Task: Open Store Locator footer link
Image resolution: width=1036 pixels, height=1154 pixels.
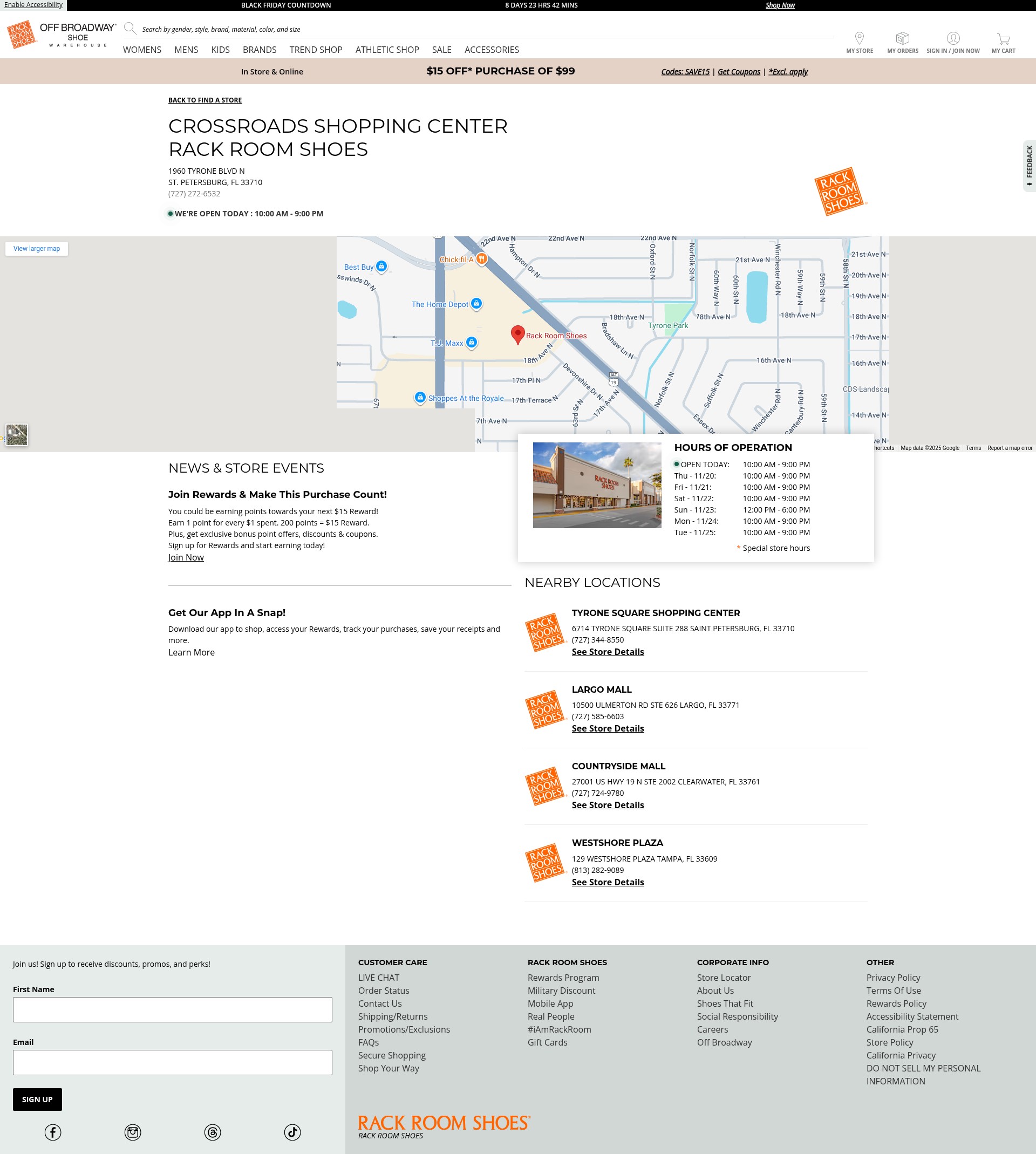Action: click(724, 978)
